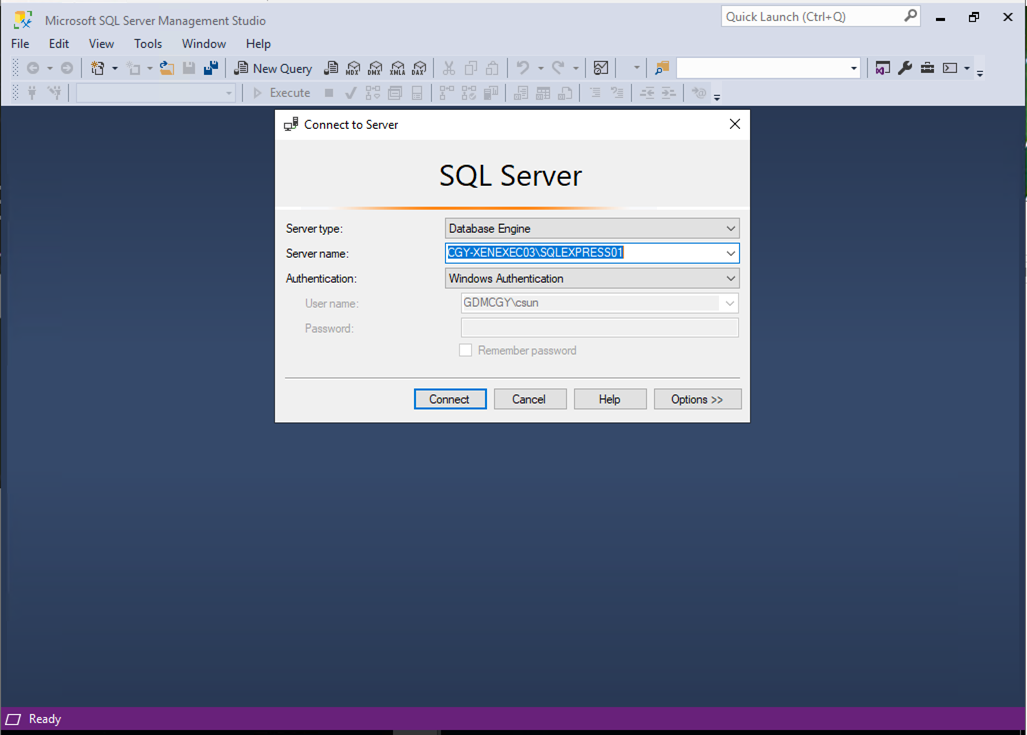Open the Help menu in menu bar
The image size is (1027, 735).
click(x=258, y=44)
